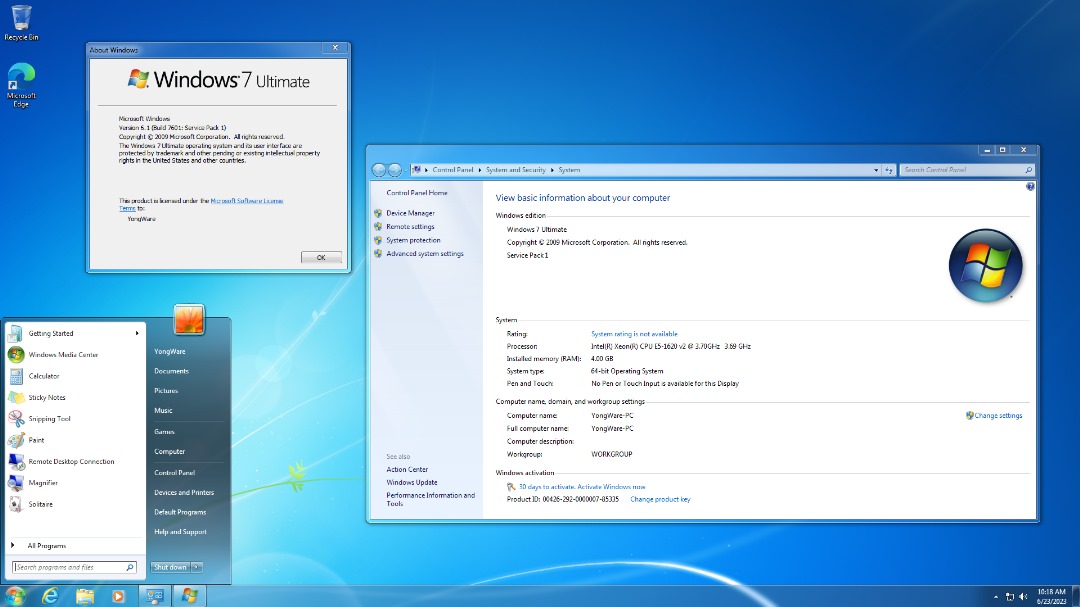Screen dimensions: 1080x607
Task: Open Internet Explorer from the taskbar
Action: [50, 596]
